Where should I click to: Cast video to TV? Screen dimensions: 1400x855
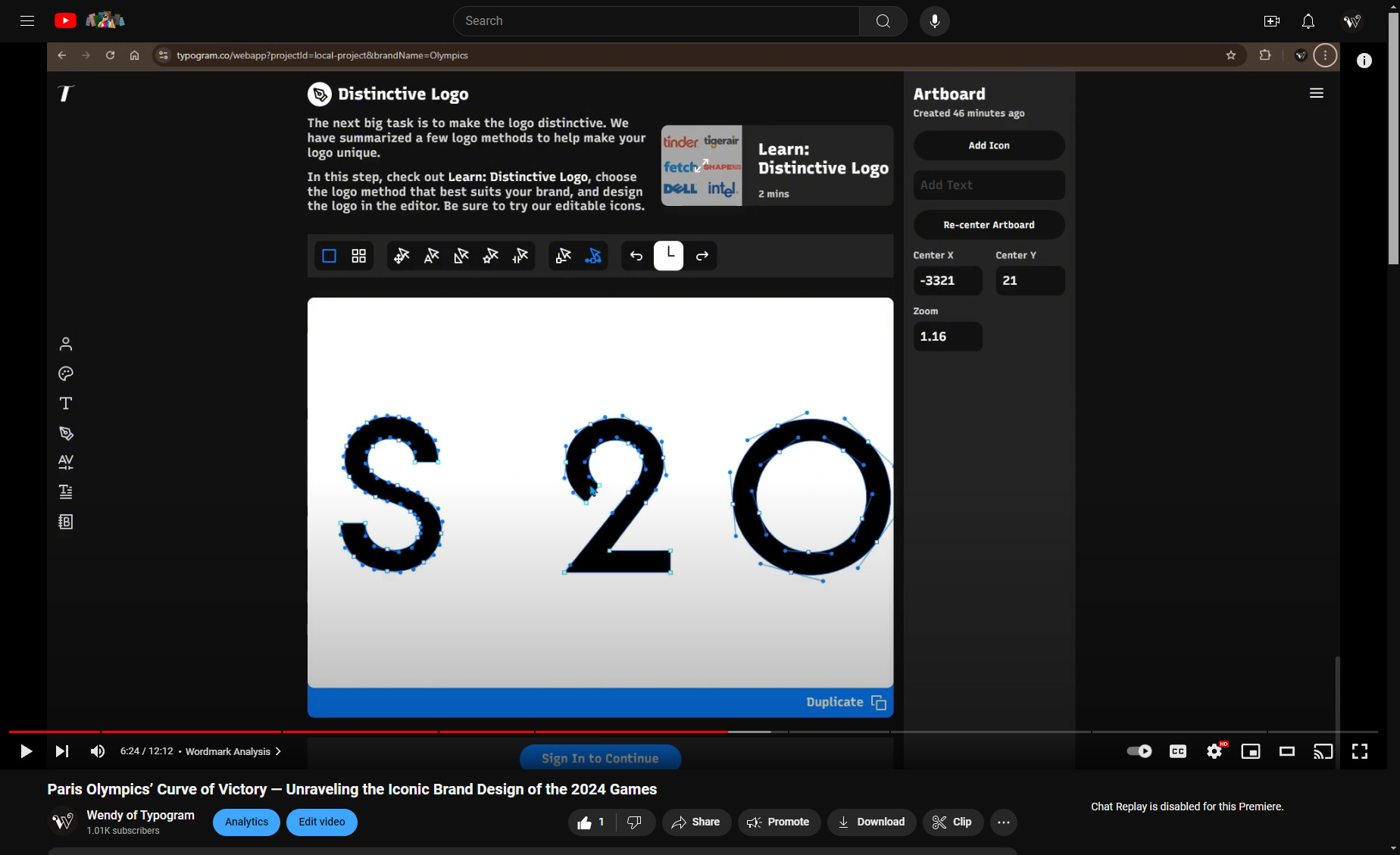1323,751
